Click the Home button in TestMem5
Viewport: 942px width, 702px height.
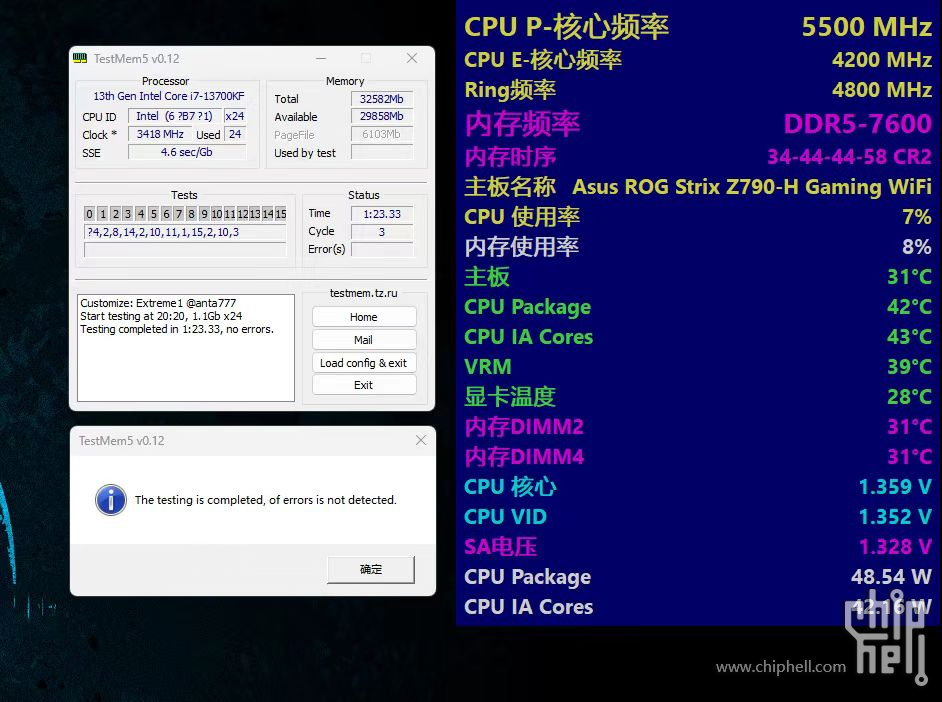click(x=363, y=316)
